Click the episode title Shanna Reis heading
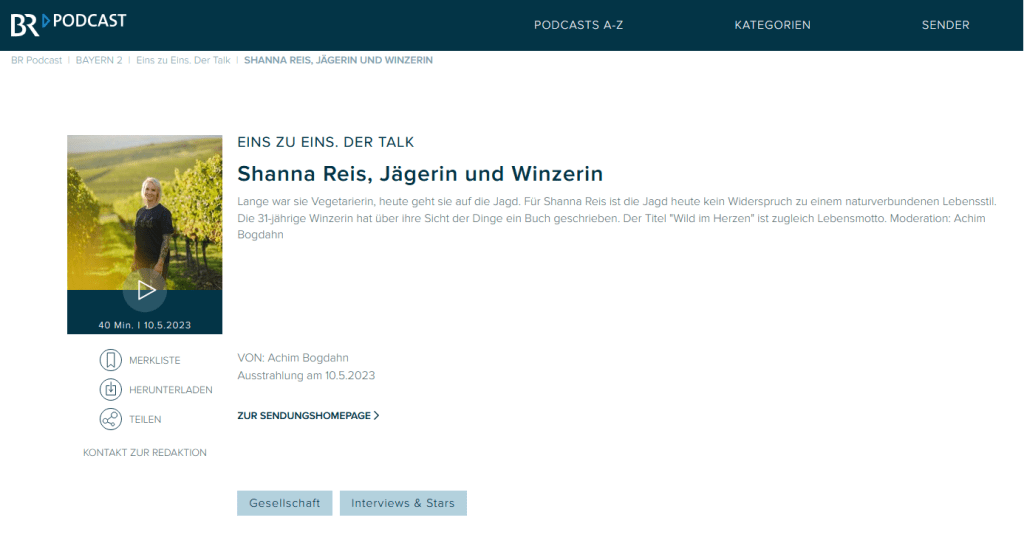This screenshot has width=1024, height=543. (x=420, y=174)
